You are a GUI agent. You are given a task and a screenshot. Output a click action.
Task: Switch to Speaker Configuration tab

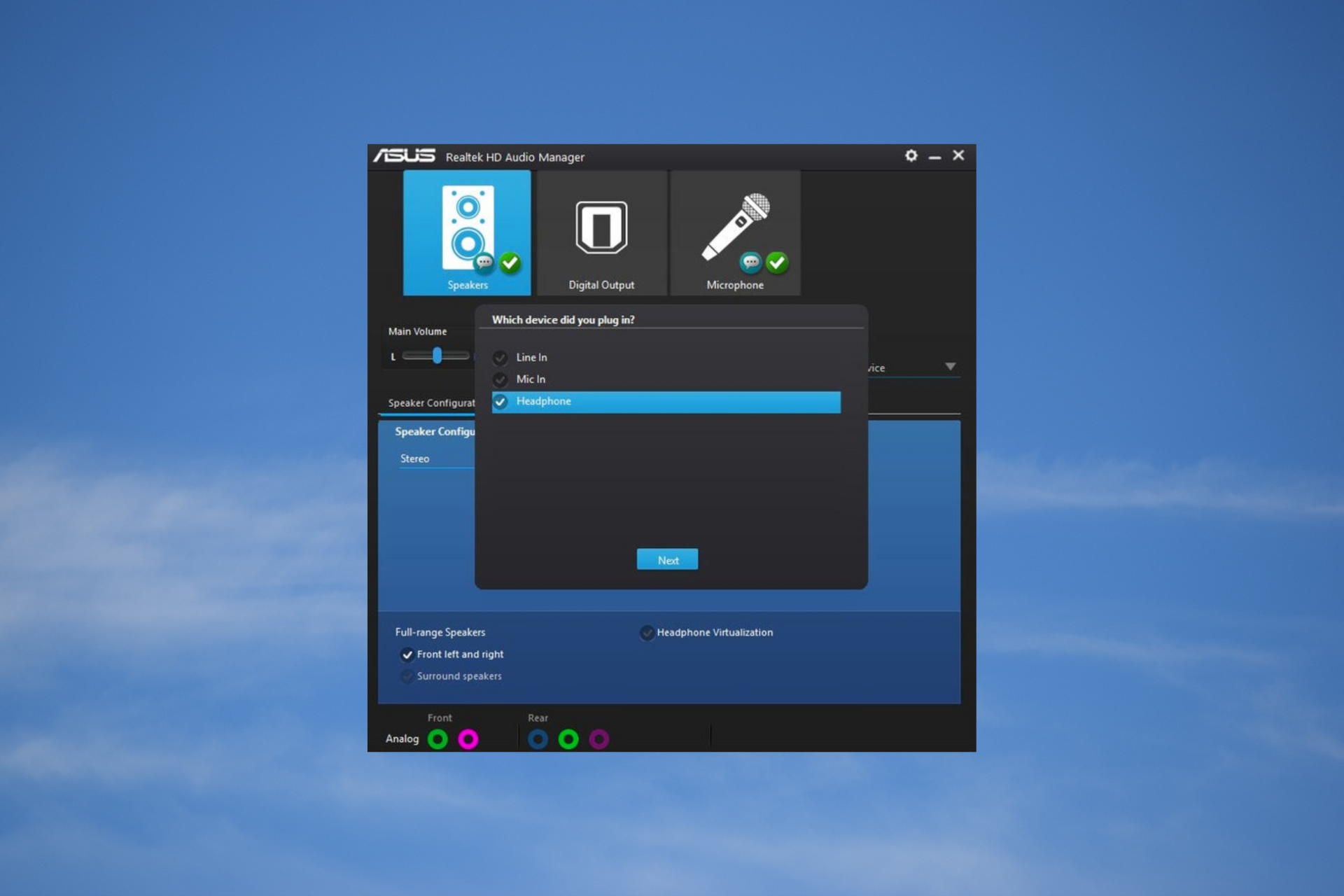(431, 403)
